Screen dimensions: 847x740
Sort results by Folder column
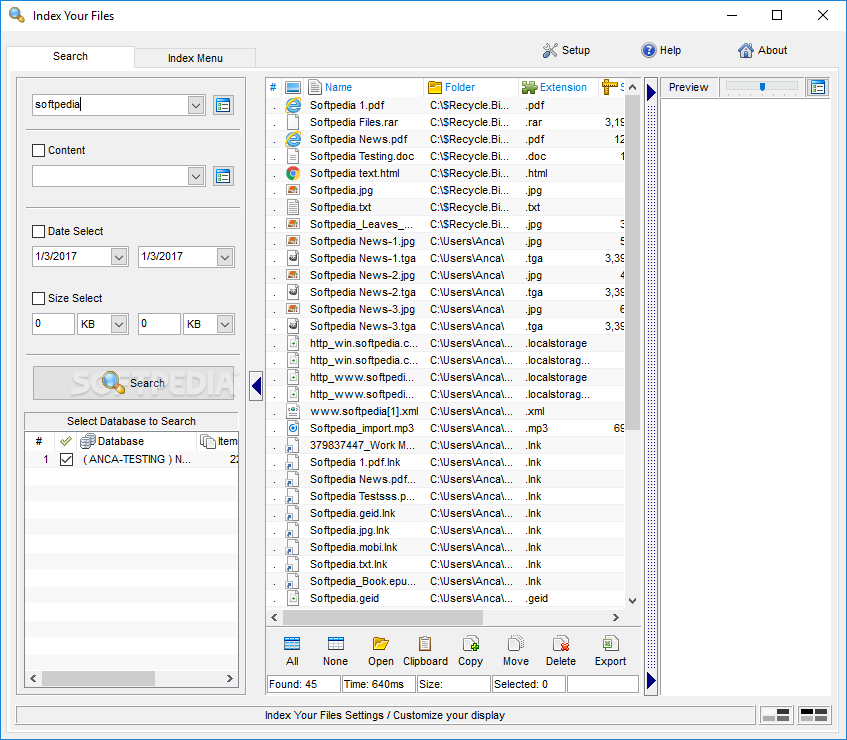click(x=470, y=88)
